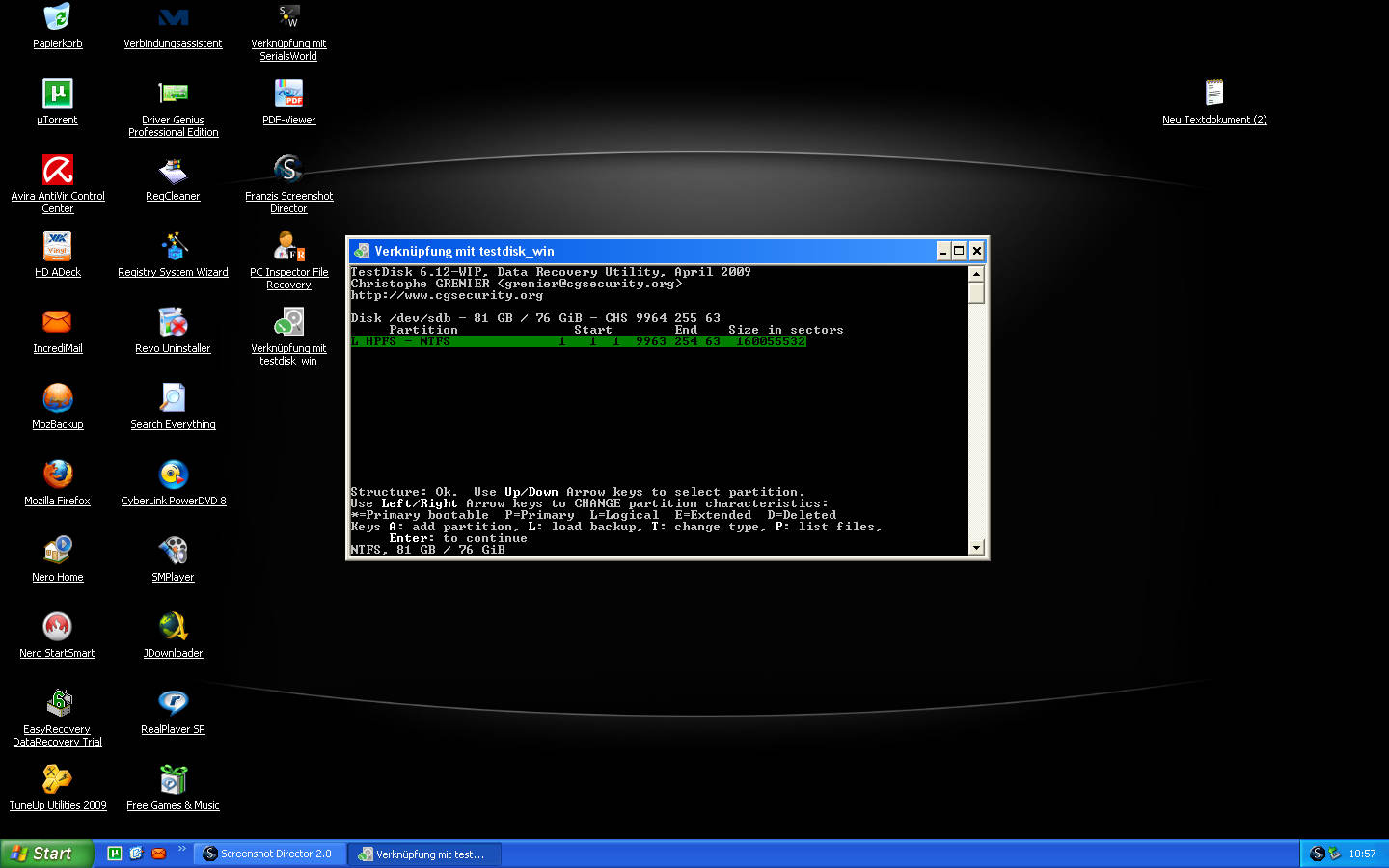Select Free Games & Music desktop icon
The width and height of the screenshot is (1389, 868).
pyautogui.click(x=173, y=779)
